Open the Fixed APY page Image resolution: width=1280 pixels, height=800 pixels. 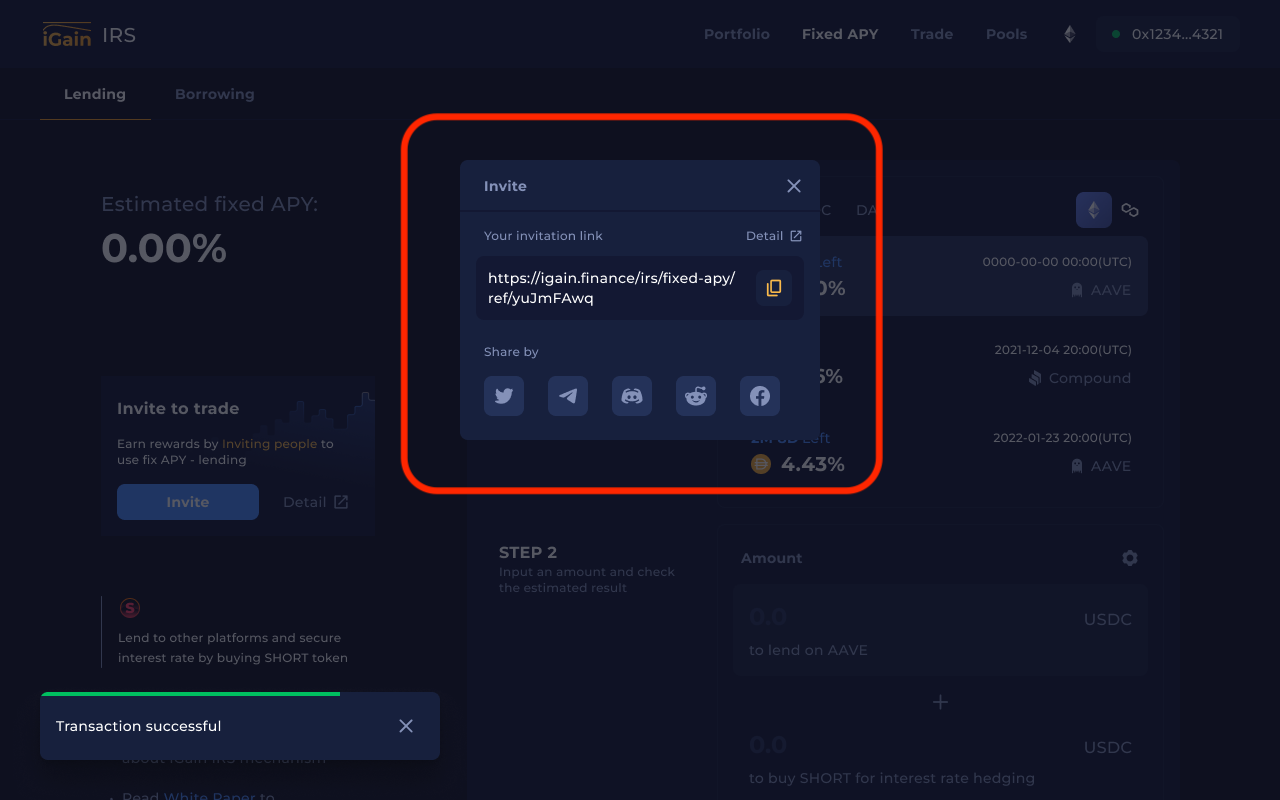click(840, 34)
